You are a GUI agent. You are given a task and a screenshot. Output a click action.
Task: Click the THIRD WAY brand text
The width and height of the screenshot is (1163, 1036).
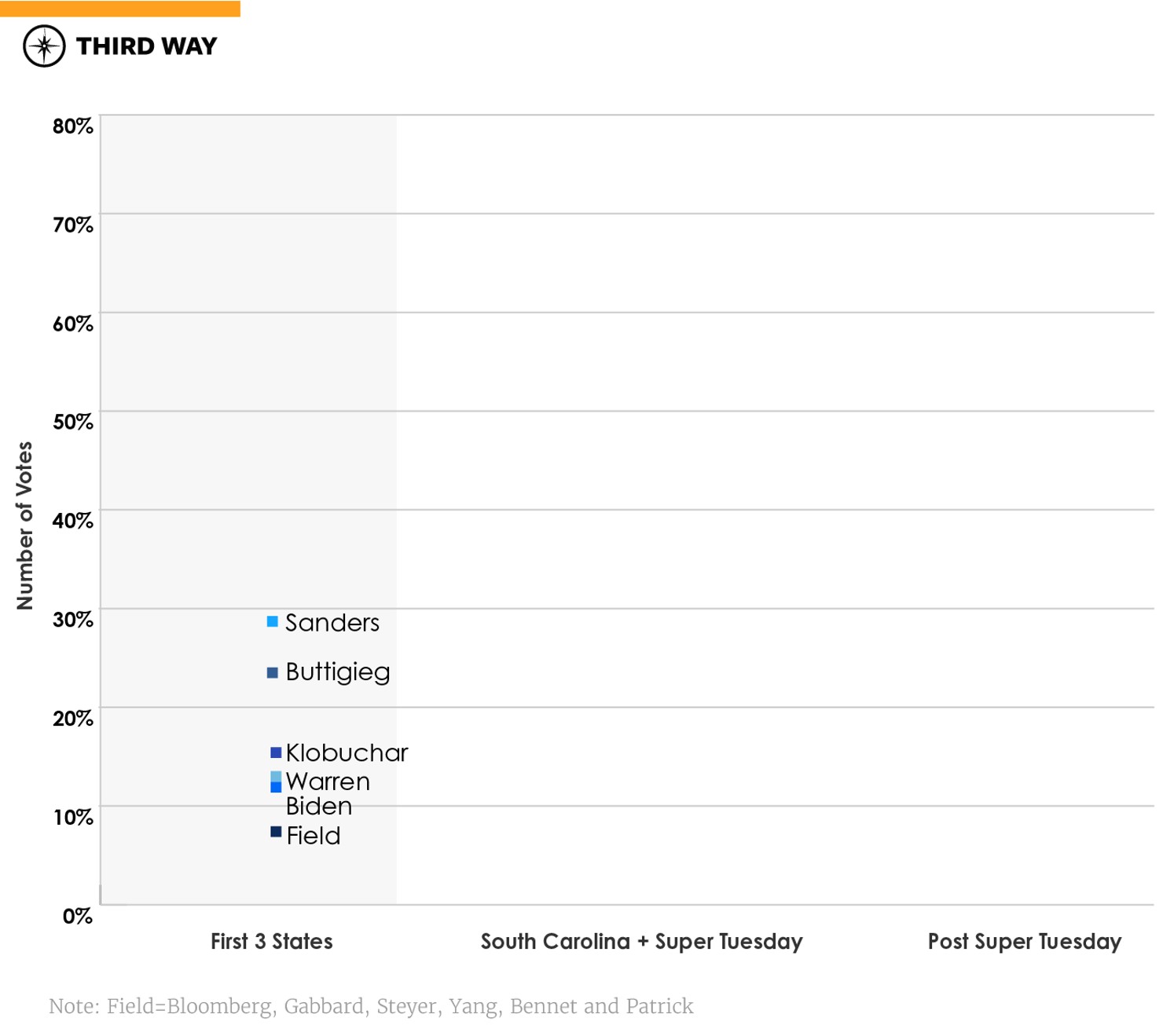click(x=146, y=46)
